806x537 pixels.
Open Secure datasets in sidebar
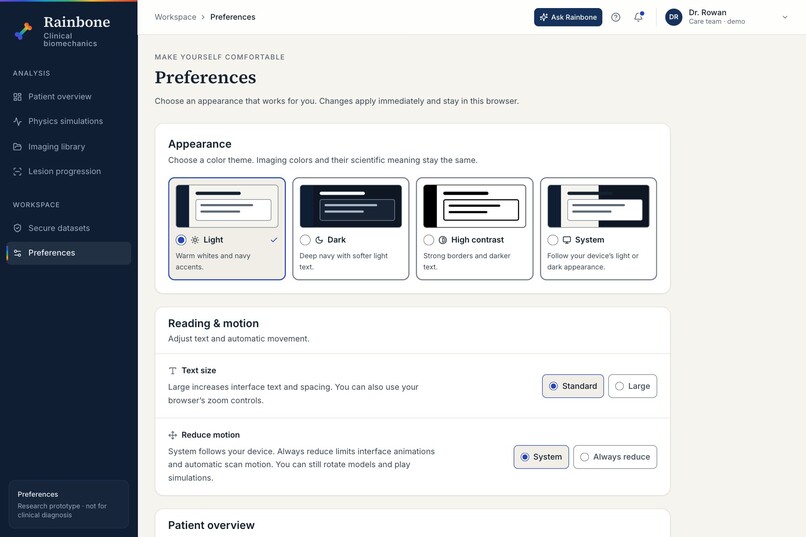68,228
